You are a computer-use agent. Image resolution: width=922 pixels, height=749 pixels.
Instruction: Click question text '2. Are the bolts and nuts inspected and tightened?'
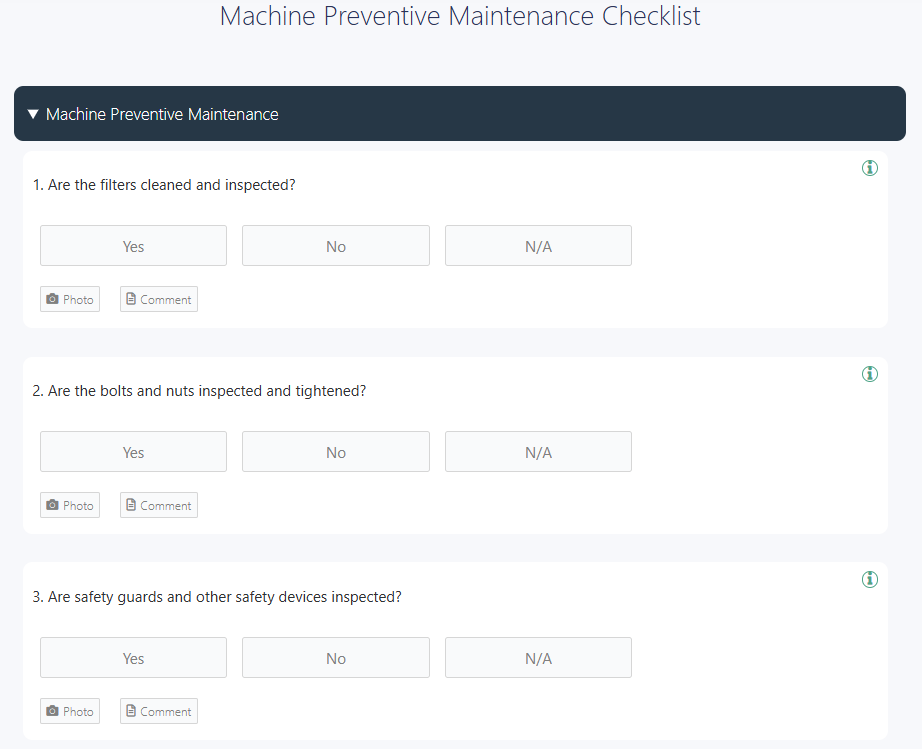click(x=199, y=391)
